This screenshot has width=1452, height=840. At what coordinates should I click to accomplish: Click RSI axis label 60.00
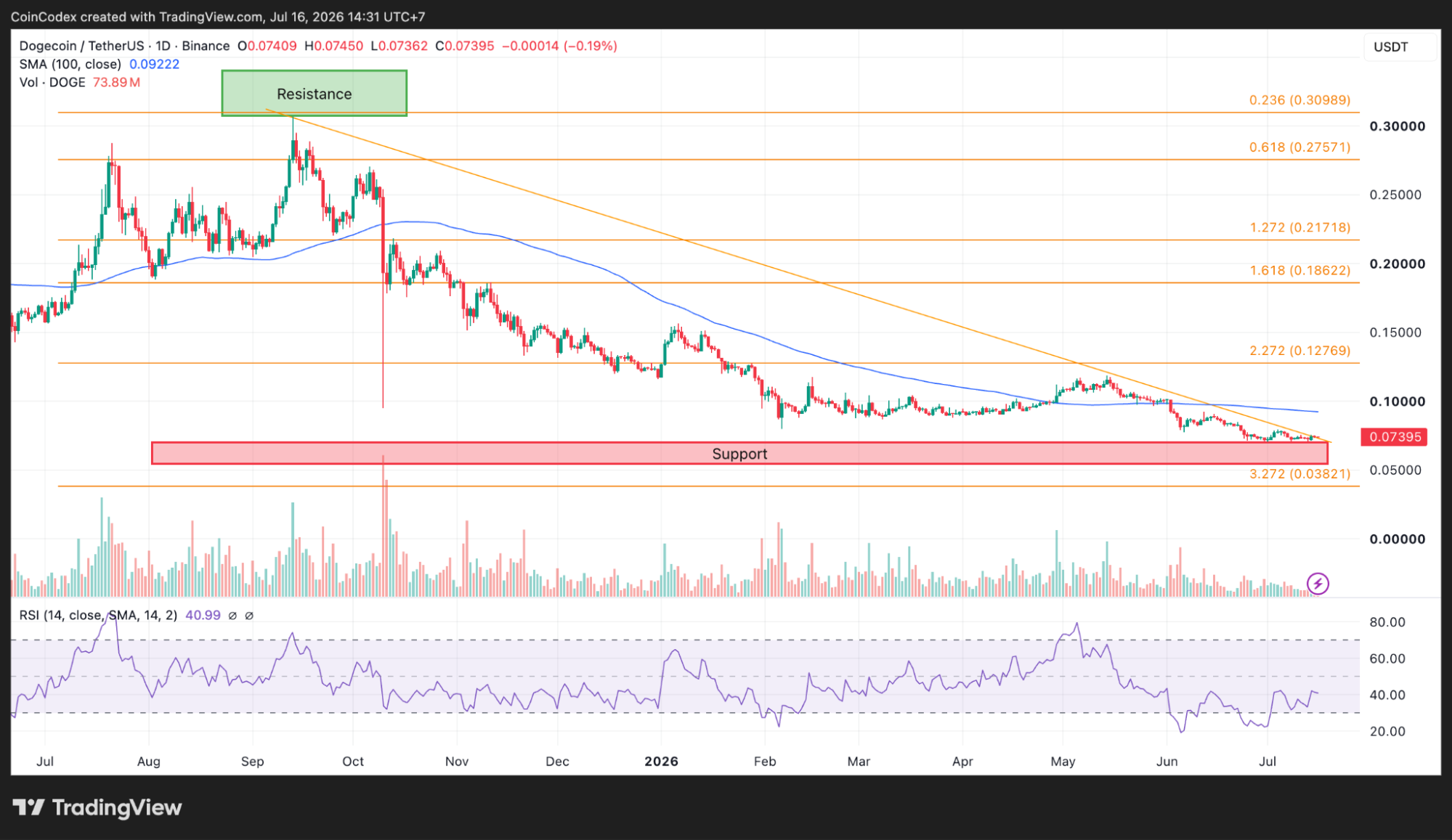click(x=1387, y=658)
